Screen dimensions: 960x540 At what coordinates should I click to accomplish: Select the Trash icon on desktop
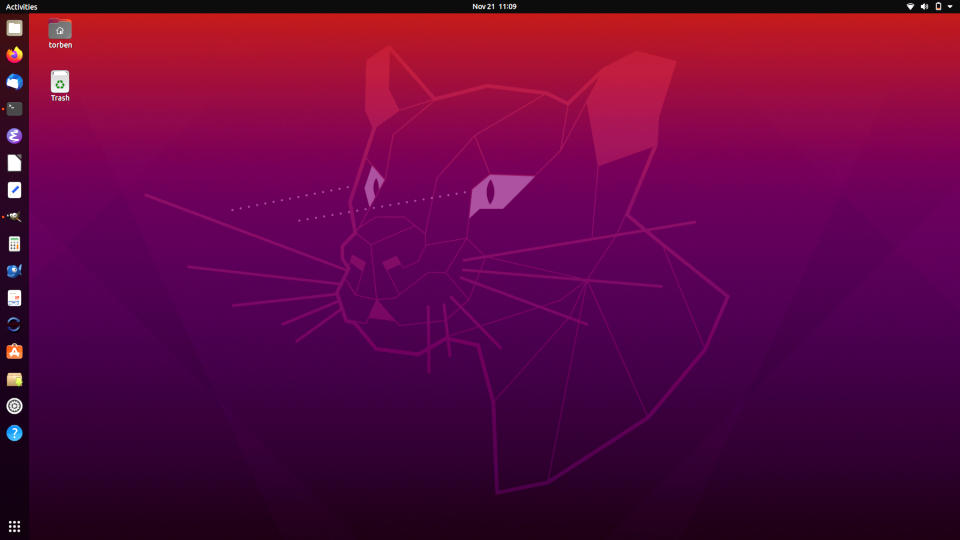coord(60,86)
